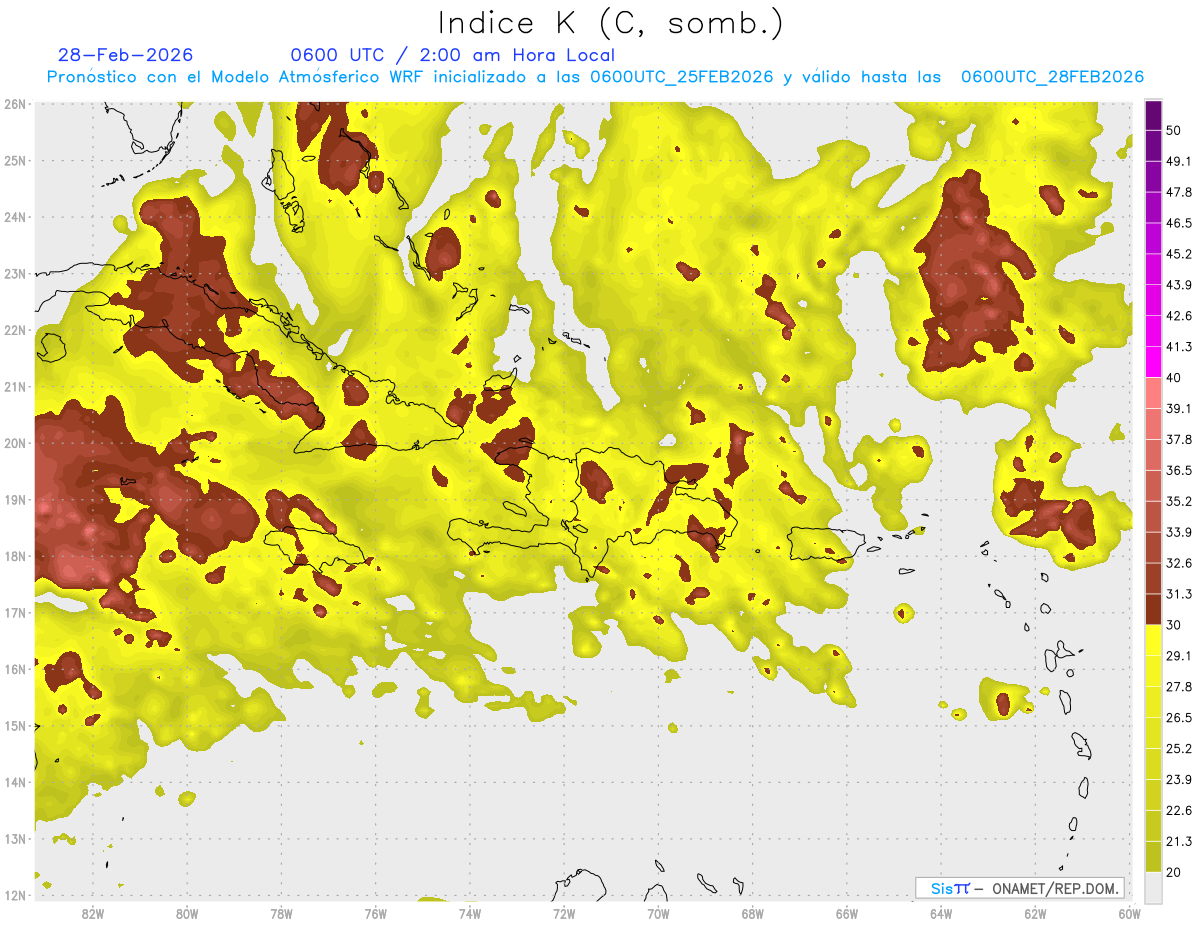Click the '23N' latitude axis label
Viewport: 1200px width, 927px height.
tap(15, 274)
